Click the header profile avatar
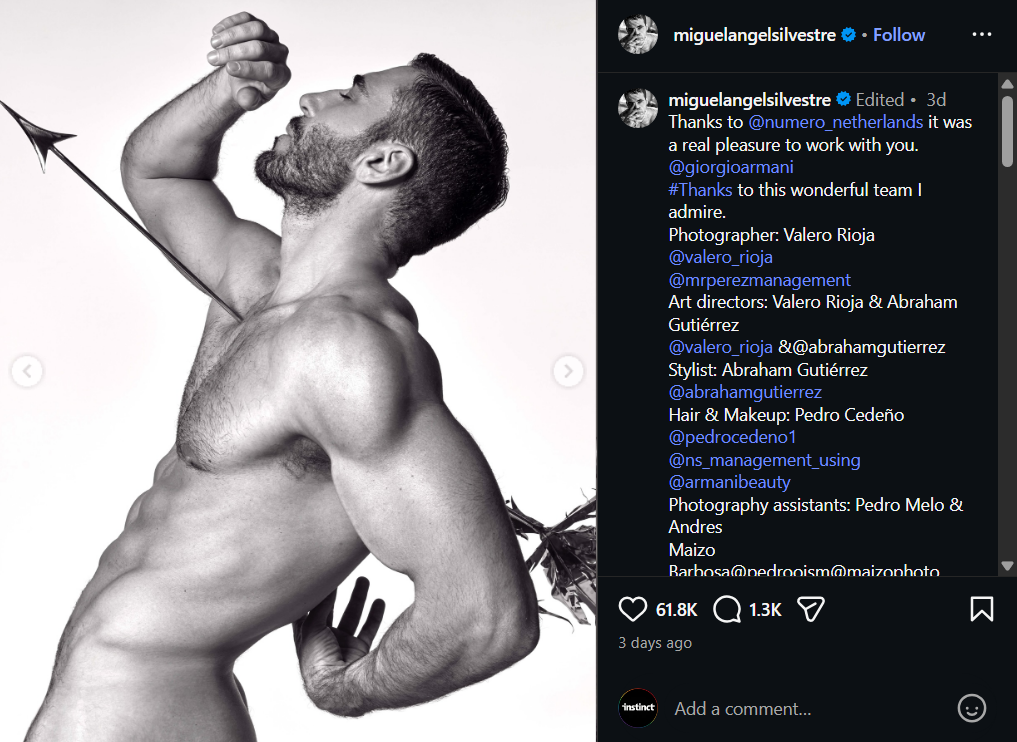 pos(638,35)
